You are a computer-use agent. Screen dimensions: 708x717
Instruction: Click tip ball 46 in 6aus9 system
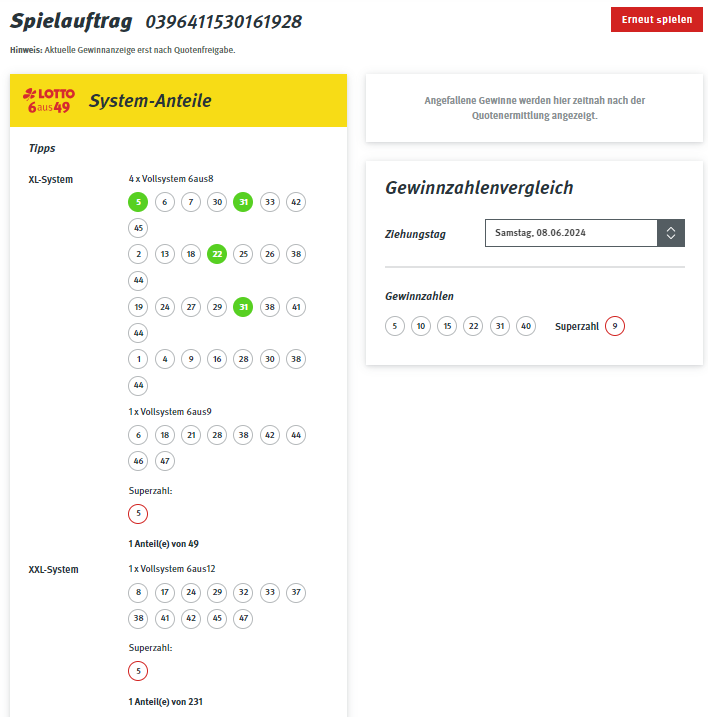(138, 461)
